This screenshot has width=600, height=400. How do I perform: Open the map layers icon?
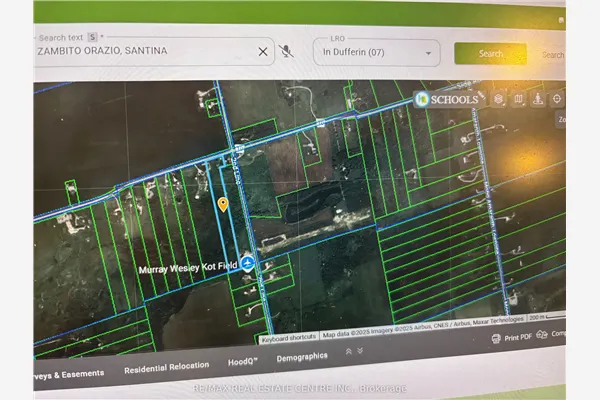tap(498, 99)
